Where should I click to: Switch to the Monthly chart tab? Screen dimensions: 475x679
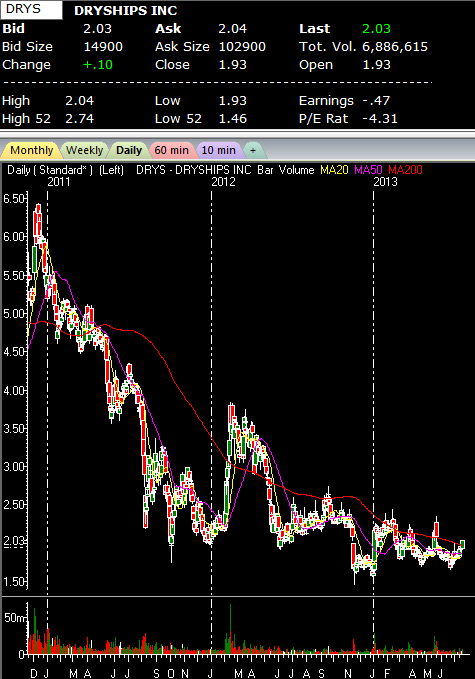(30, 150)
